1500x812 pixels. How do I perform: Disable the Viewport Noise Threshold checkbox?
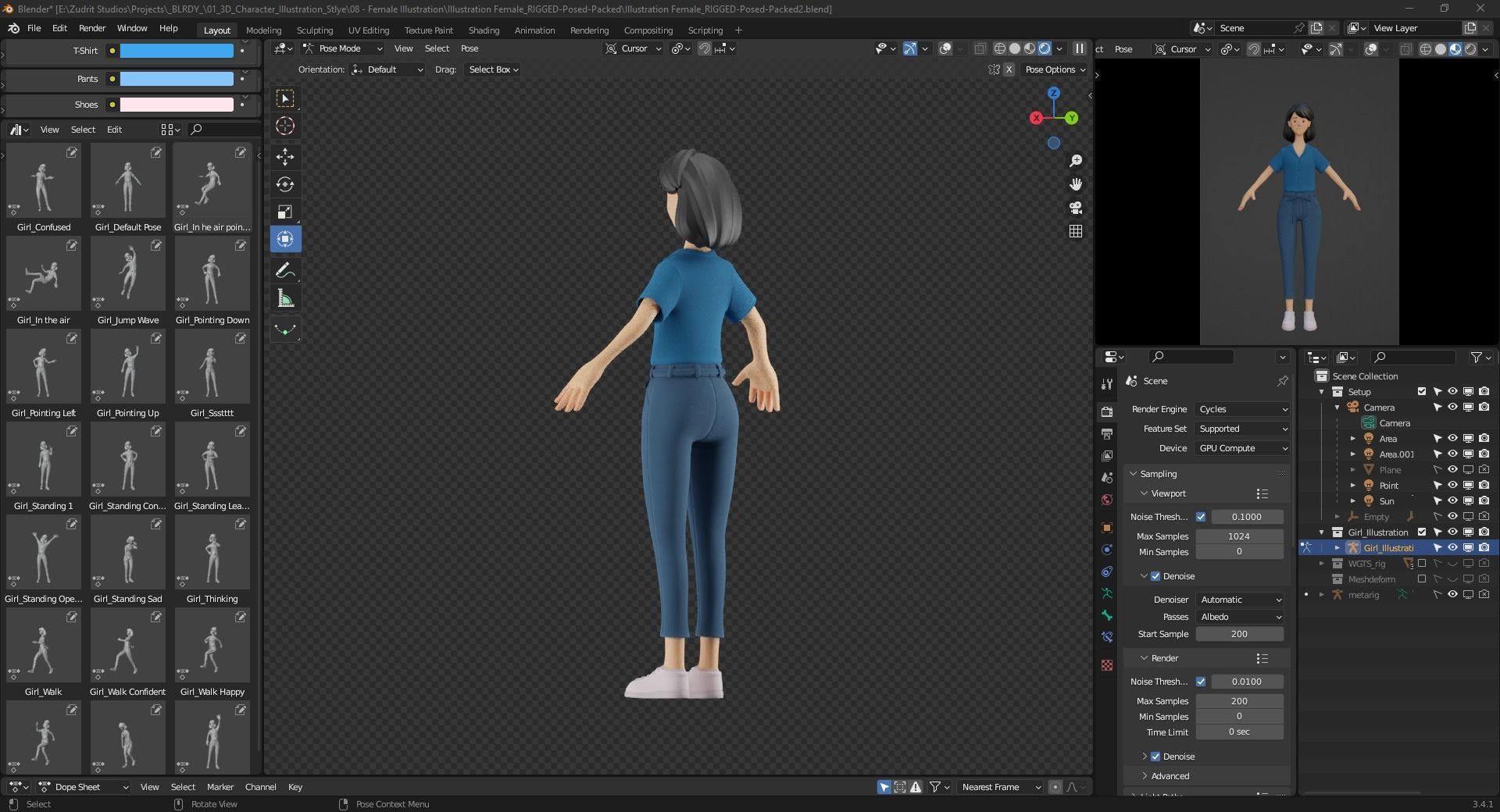coord(1201,517)
